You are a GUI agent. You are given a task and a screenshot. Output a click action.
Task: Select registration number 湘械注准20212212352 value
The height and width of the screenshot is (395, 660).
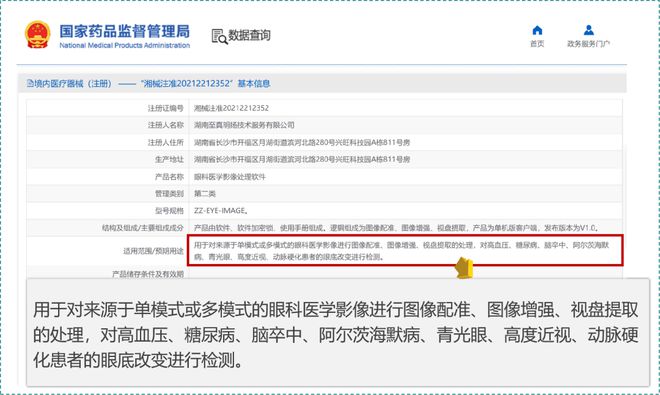coord(231,108)
